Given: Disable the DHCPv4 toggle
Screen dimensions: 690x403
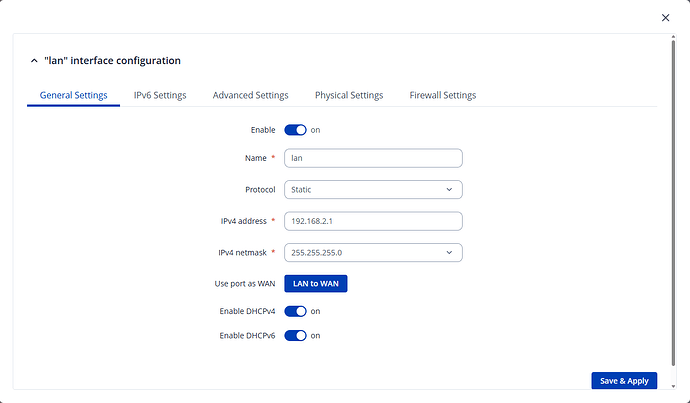Looking at the screenshot, I should (295, 311).
